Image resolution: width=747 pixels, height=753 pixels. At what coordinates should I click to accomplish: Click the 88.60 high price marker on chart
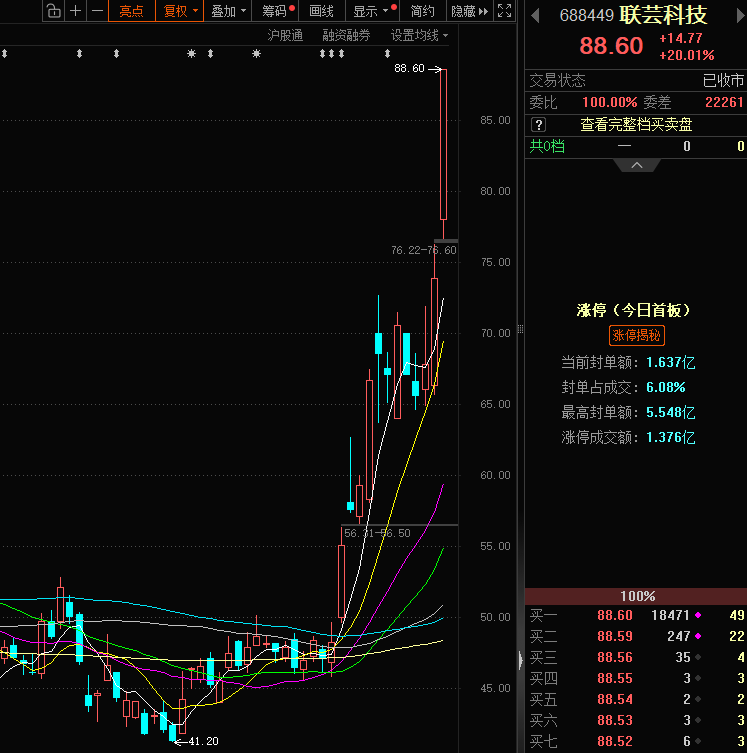(410, 69)
